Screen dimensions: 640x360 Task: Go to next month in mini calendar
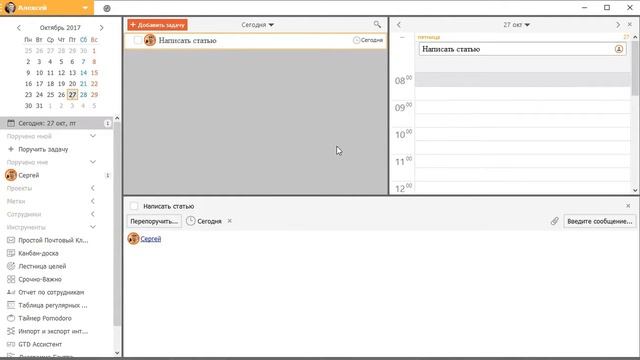point(102,28)
